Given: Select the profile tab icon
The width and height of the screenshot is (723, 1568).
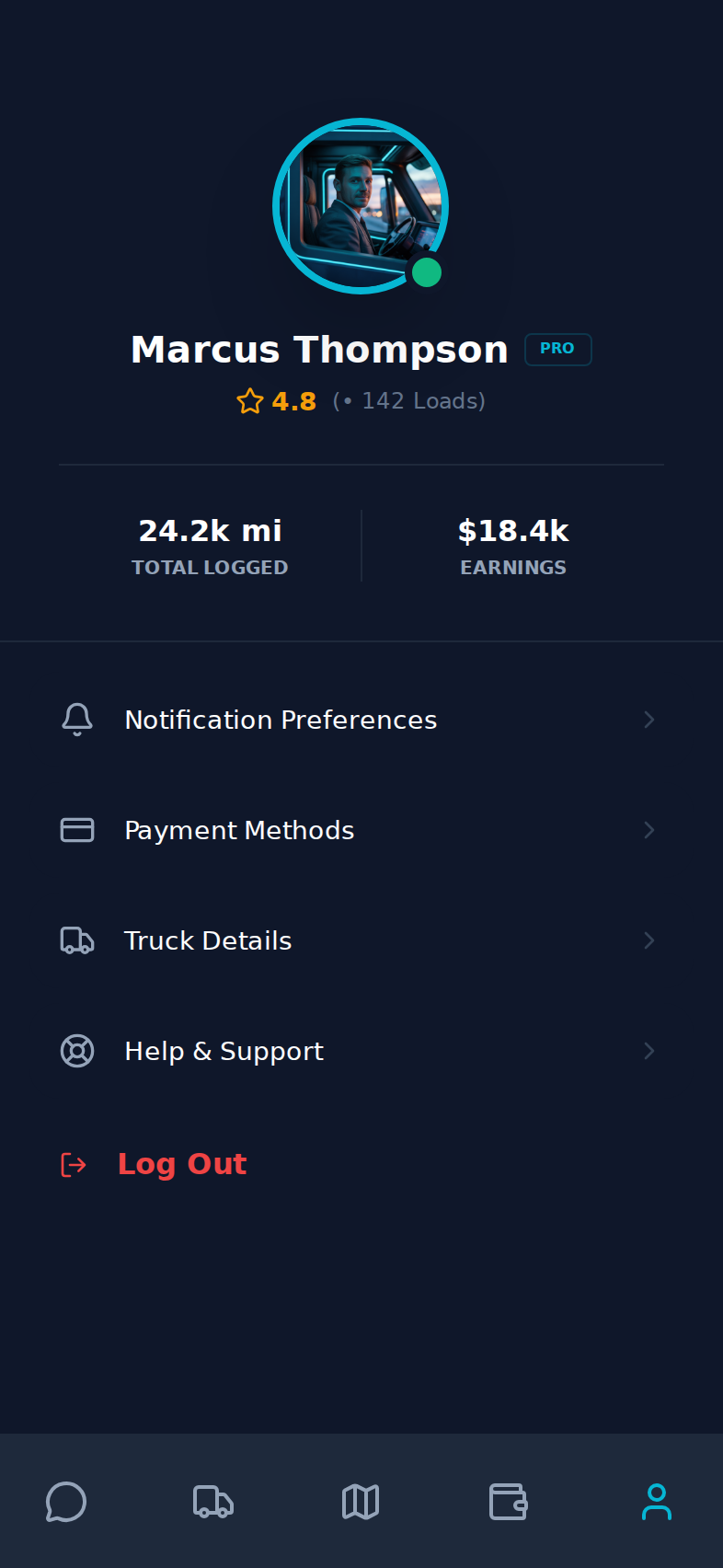Looking at the screenshot, I should (x=656, y=1502).
